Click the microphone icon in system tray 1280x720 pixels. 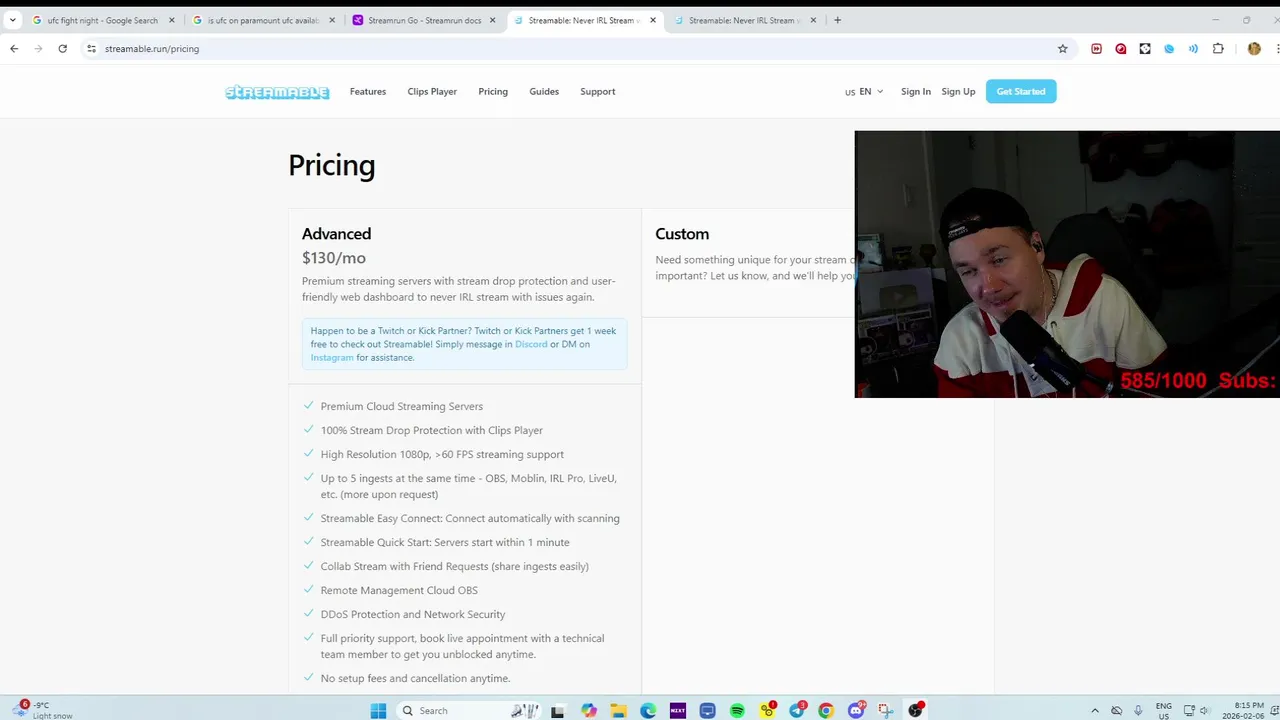1138,710
